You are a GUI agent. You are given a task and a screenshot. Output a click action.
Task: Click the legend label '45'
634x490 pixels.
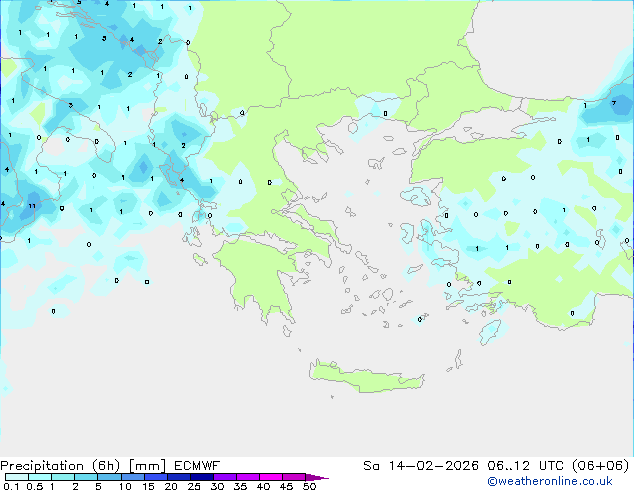[x=286, y=486]
